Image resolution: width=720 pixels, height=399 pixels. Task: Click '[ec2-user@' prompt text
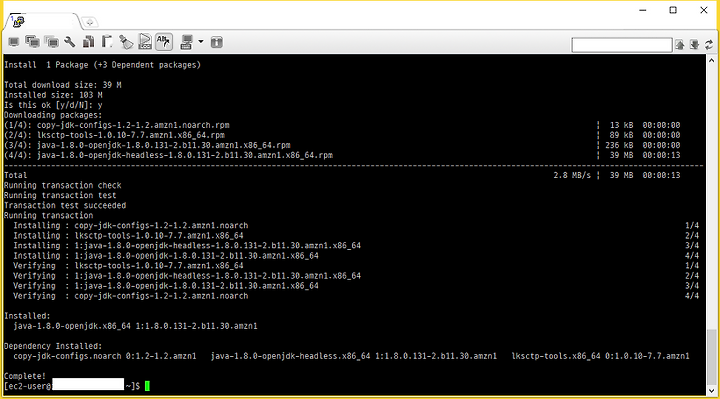28,386
